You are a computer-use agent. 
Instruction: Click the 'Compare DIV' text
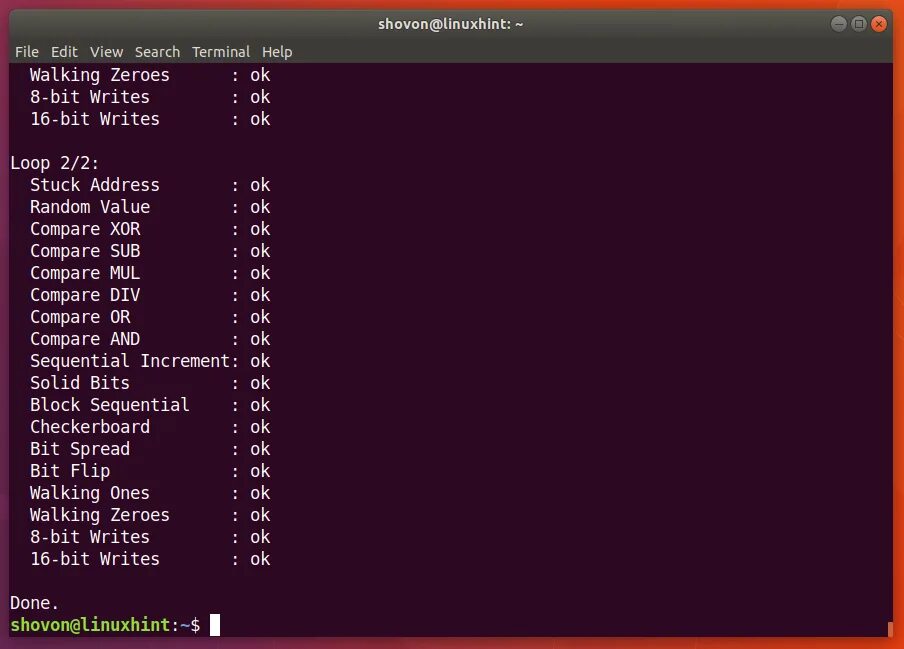click(85, 295)
